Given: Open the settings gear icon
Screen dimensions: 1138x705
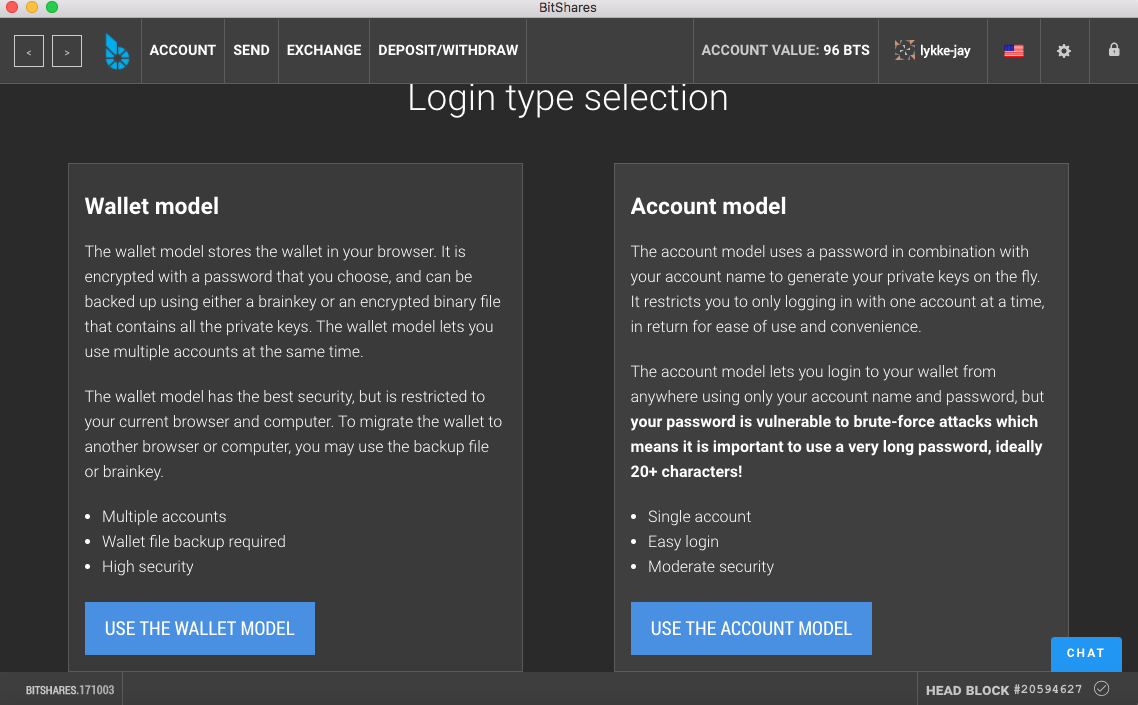Looking at the screenshot, I should 1064,51.
